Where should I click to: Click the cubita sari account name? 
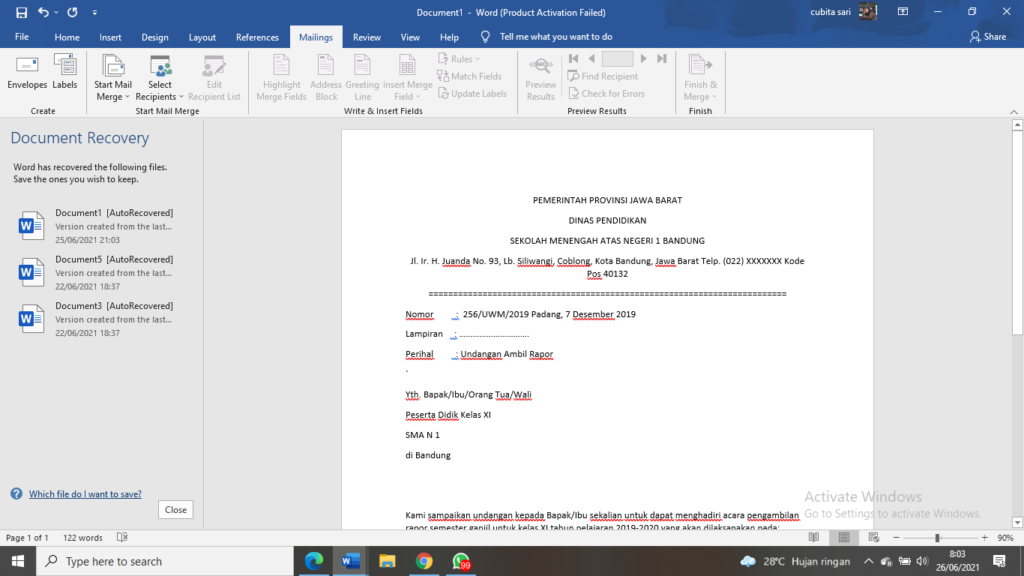tap(830, 12)
